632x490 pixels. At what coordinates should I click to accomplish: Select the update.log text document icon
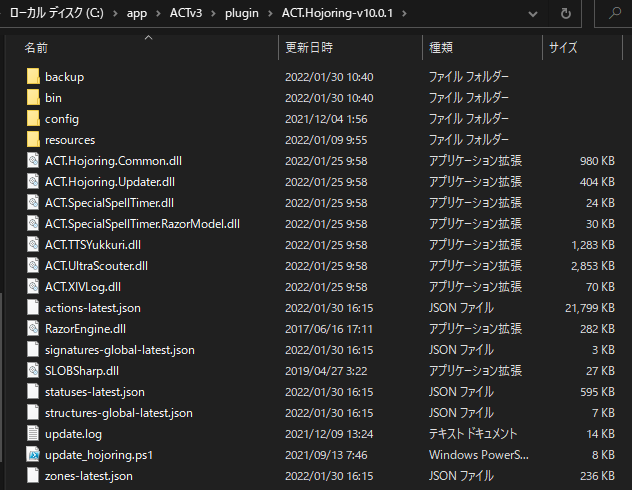[x=33, y=434]
